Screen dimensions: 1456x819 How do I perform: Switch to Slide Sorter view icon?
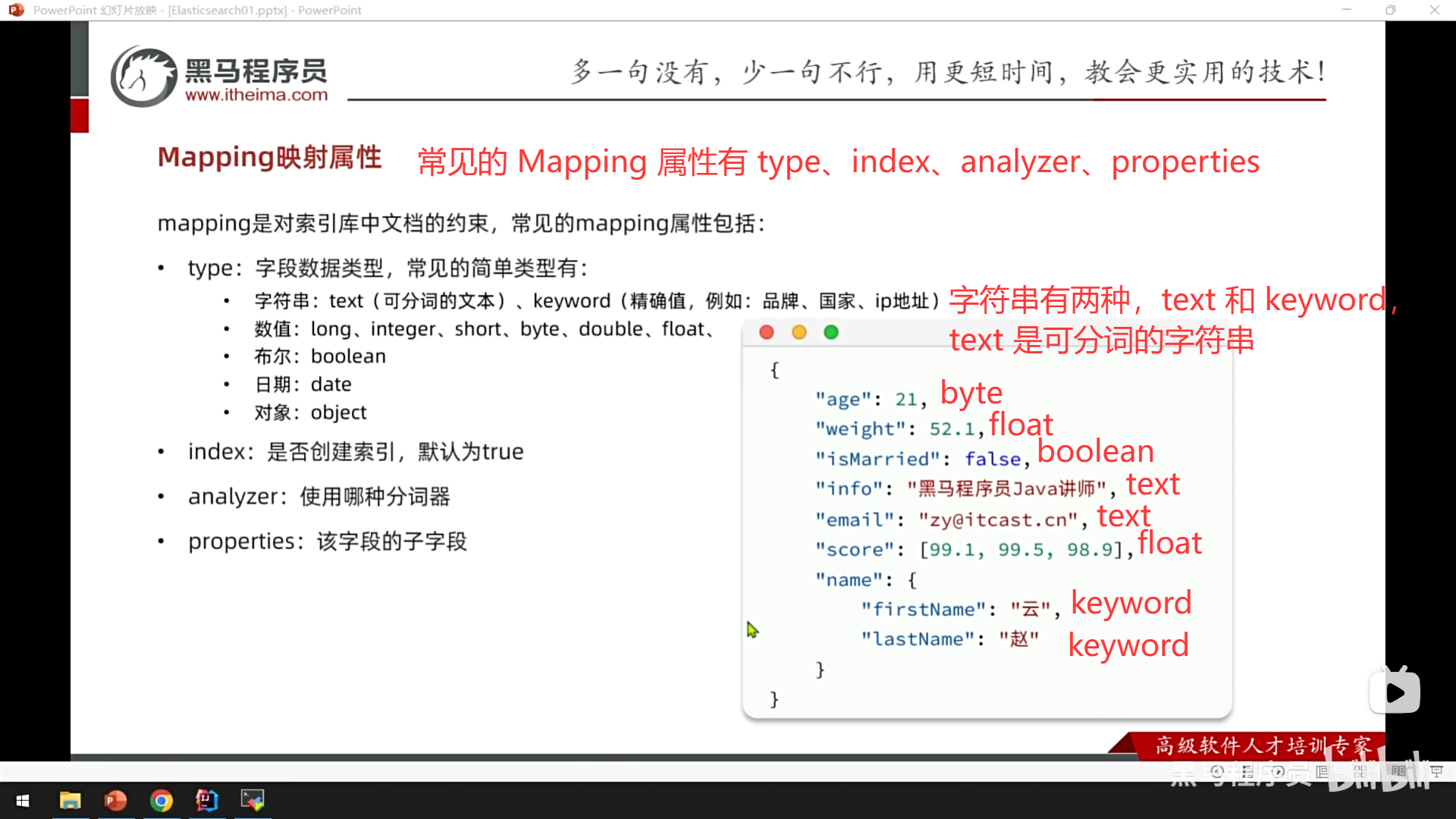click(x=1360, y=771)
